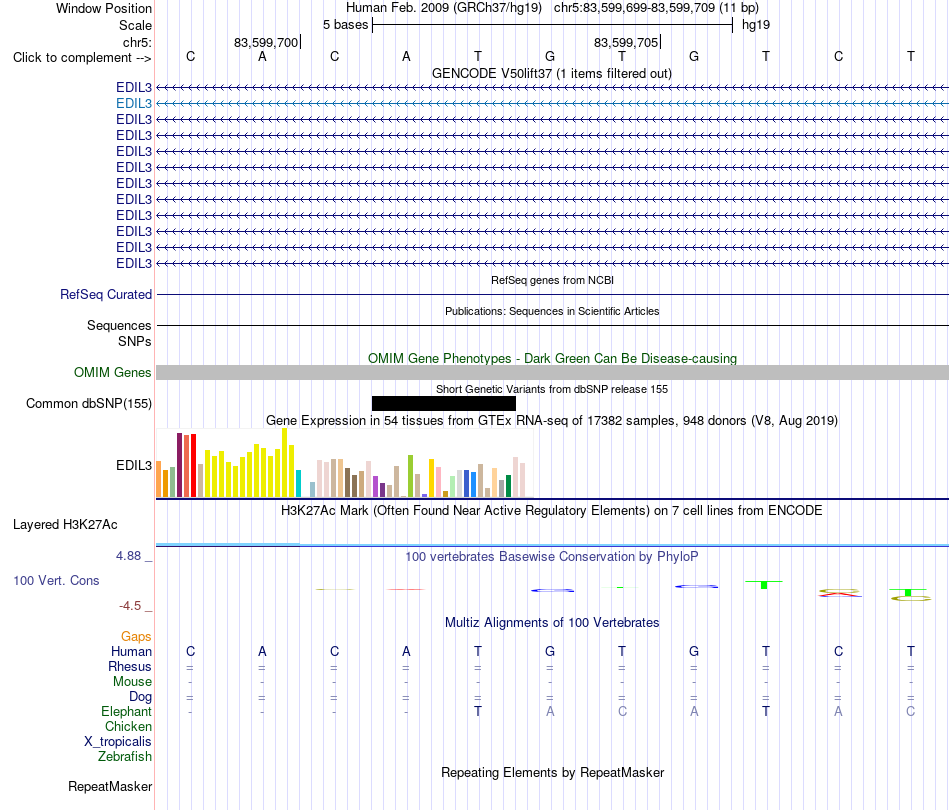Click the 'Human Feb. 2009 (GRCh37/hg19)' assembly text
The height and width of the screenshot is (810, 950).
443,8
